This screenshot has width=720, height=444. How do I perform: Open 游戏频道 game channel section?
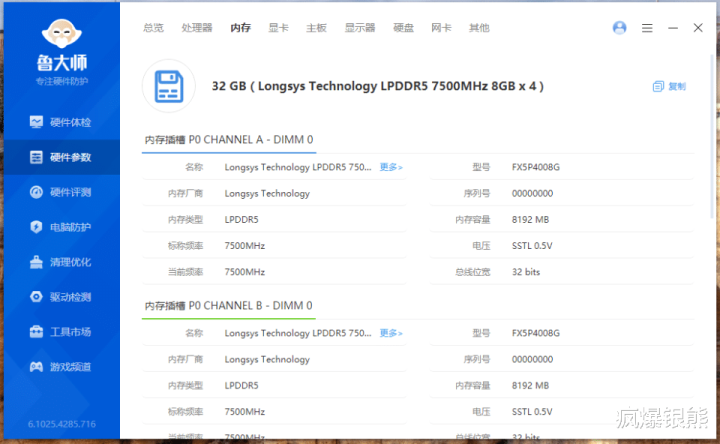(61, 366)
